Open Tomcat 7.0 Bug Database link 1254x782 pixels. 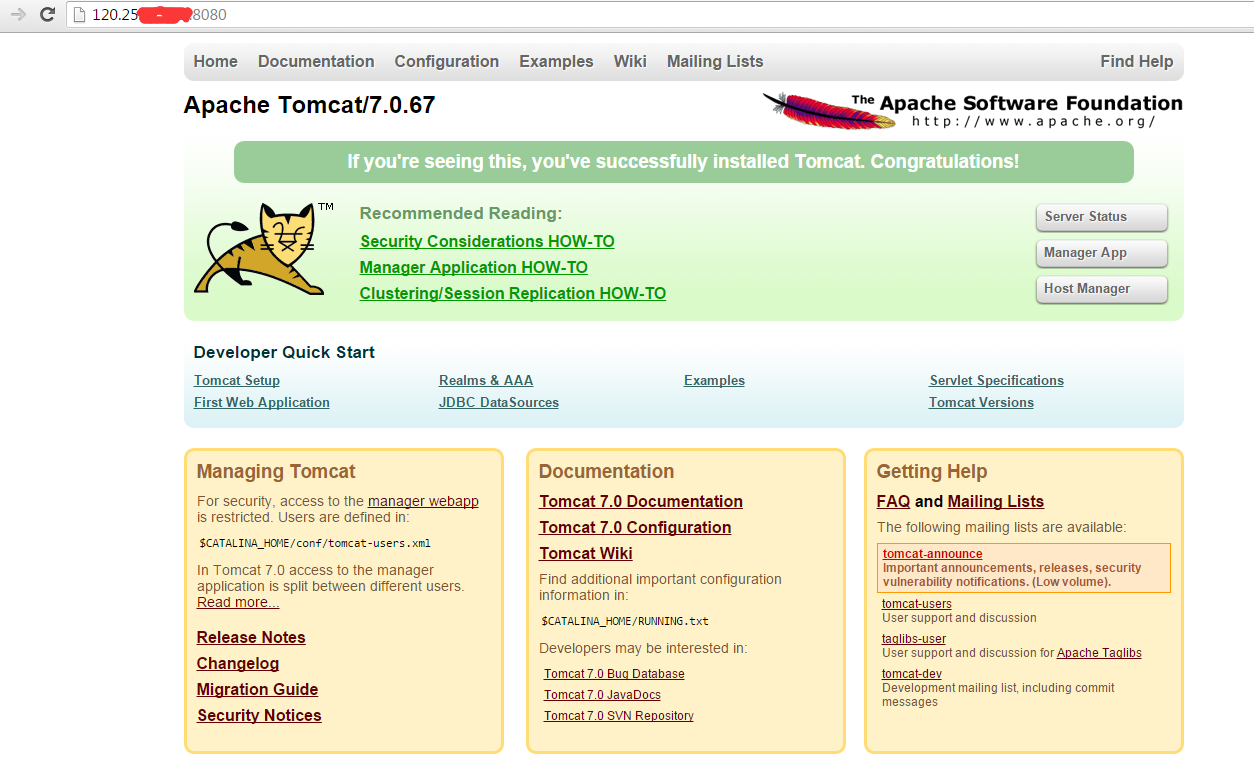(x=614, y=674)
